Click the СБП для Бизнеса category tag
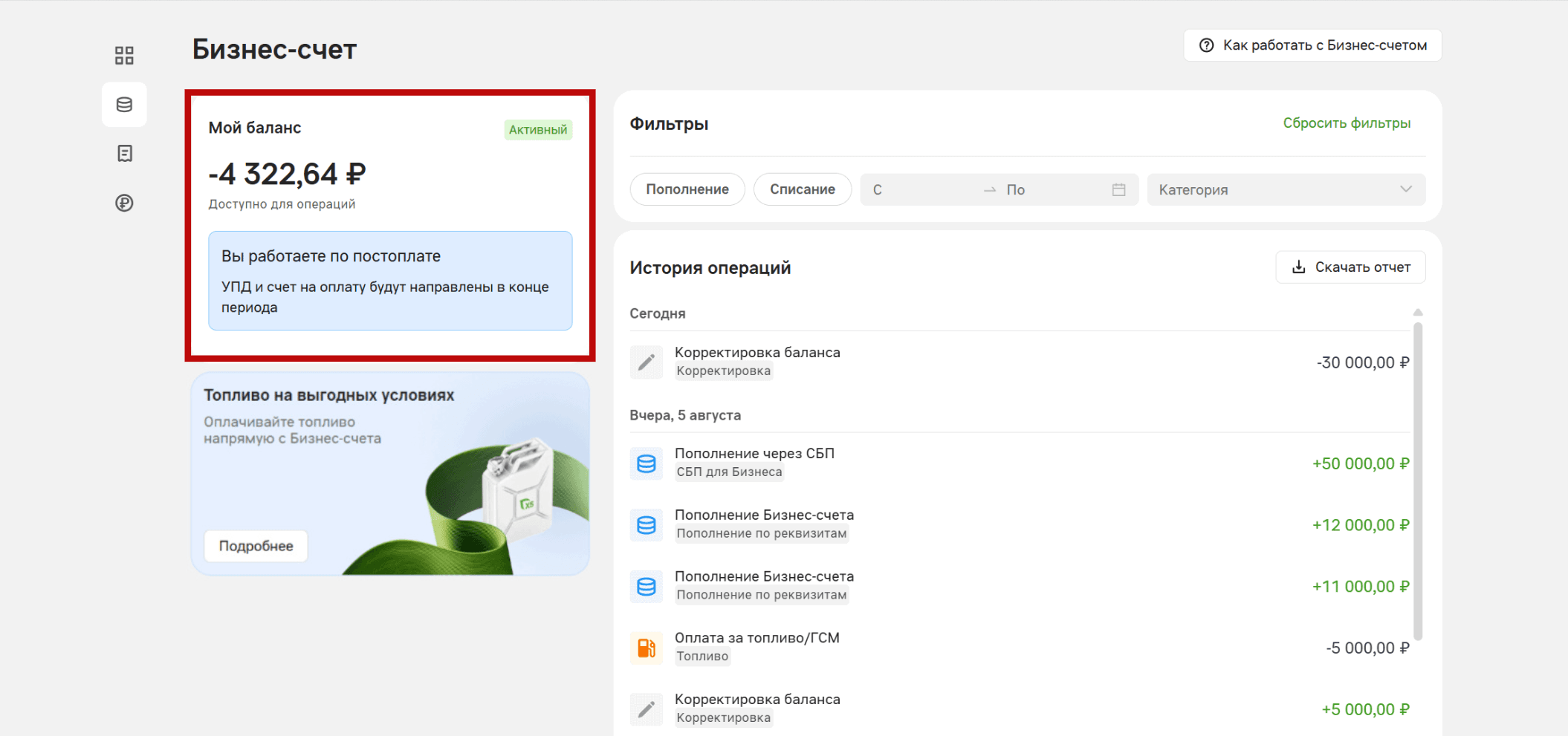The image size is (1568, 736). [729, 472]
